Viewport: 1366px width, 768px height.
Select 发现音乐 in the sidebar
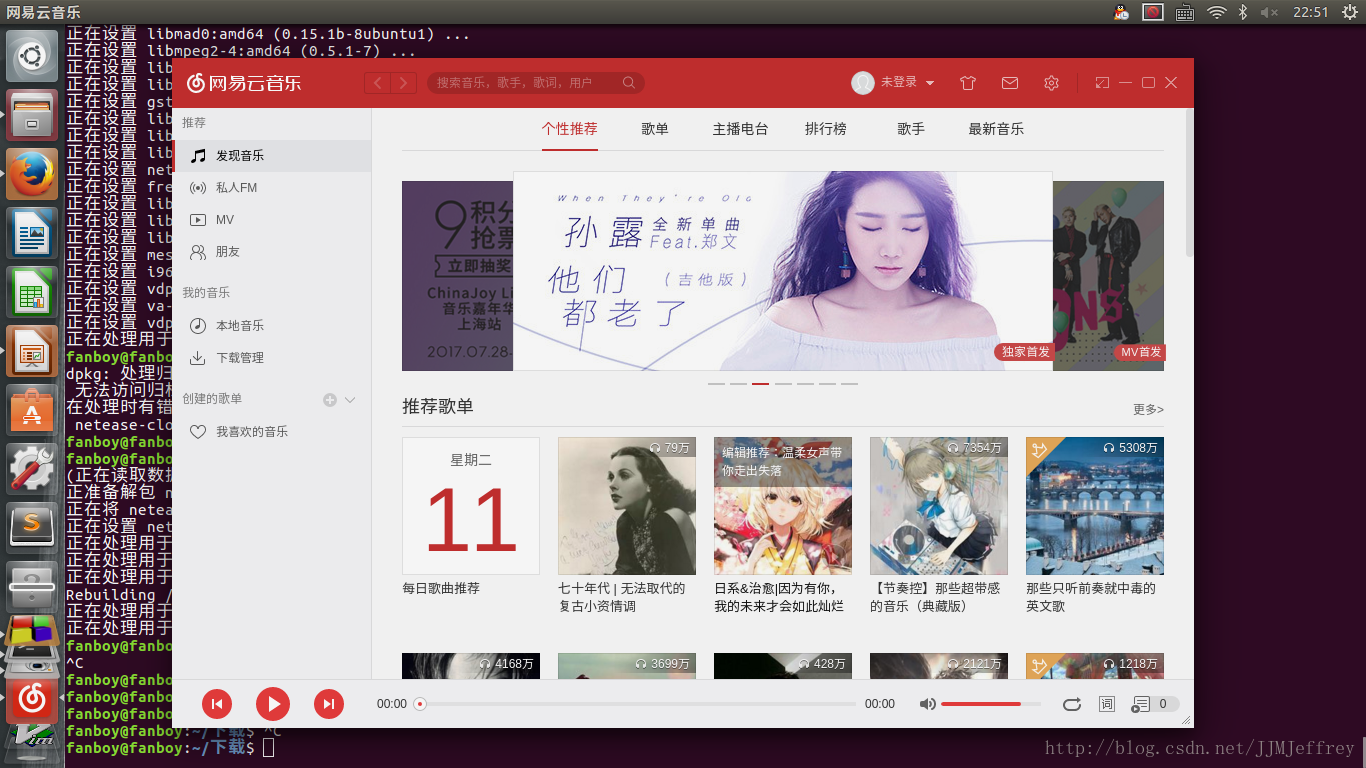[x=272, y=156]
